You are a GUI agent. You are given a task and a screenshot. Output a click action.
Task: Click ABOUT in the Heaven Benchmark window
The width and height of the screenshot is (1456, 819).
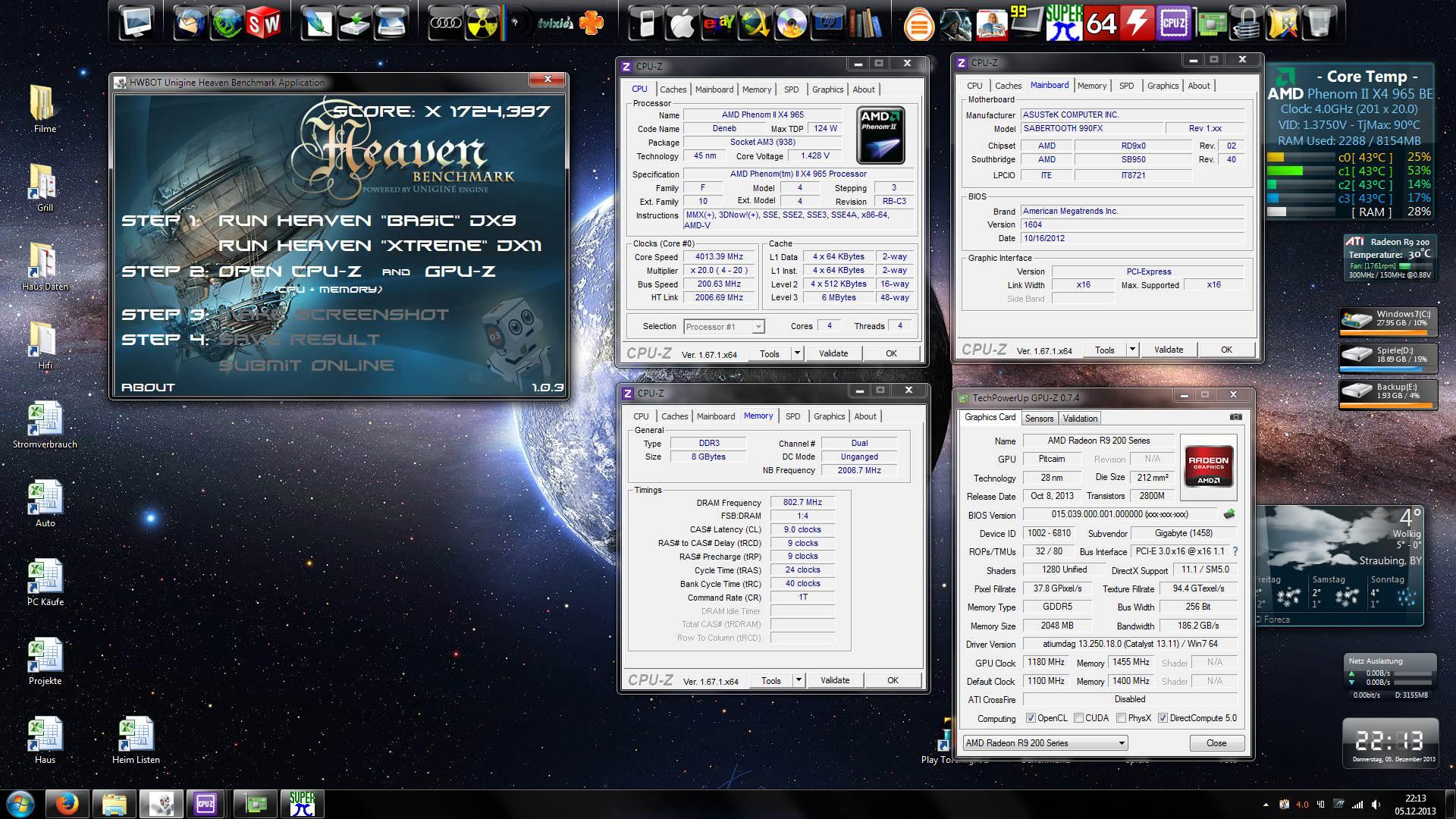148,387
